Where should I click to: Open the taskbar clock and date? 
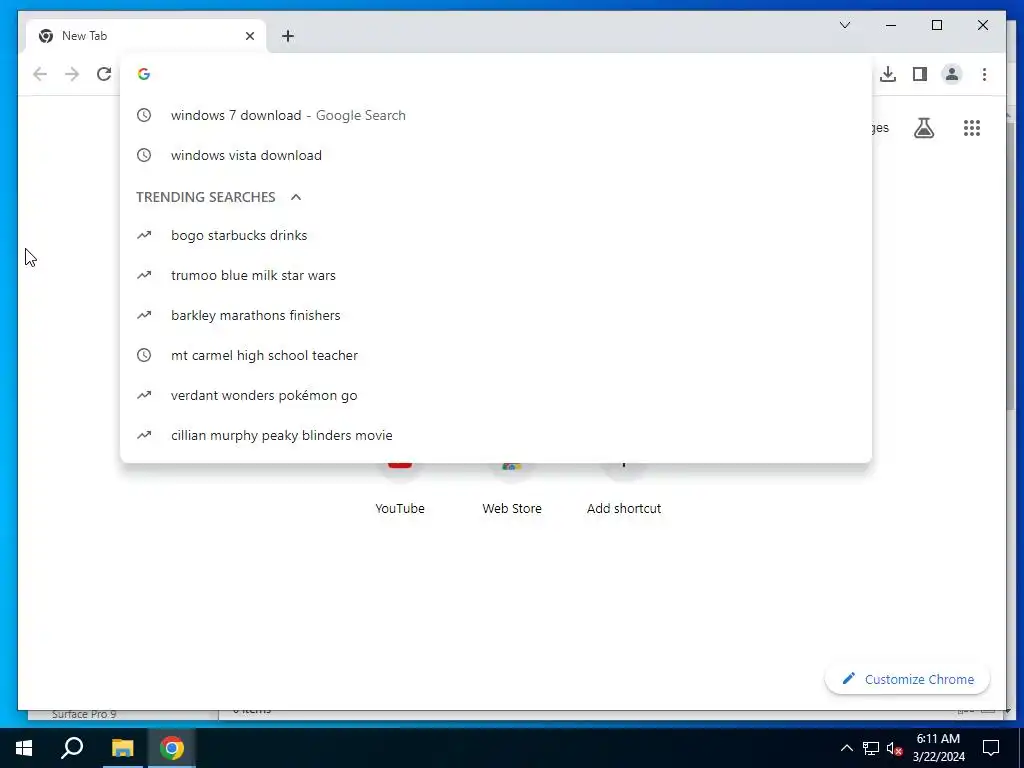pyautogui.click(x=938, y=748)
